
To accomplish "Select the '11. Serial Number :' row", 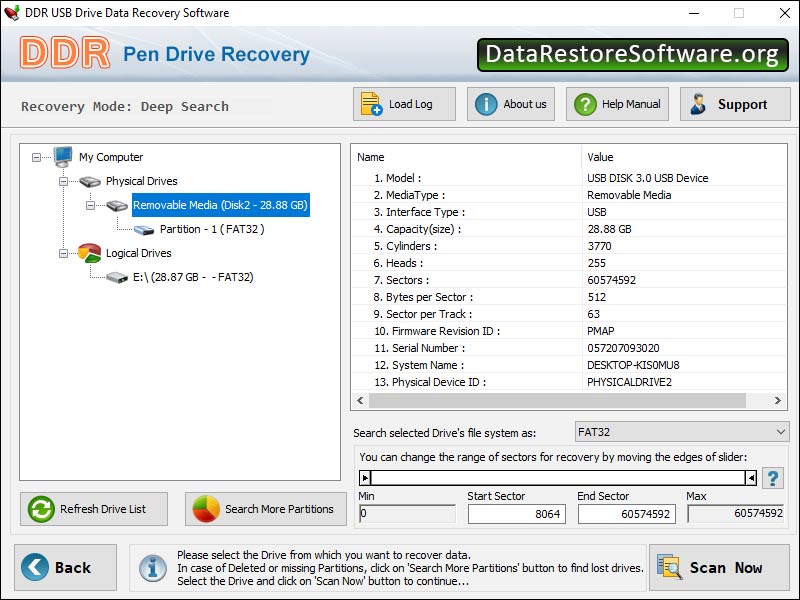I will coord(568,348).
